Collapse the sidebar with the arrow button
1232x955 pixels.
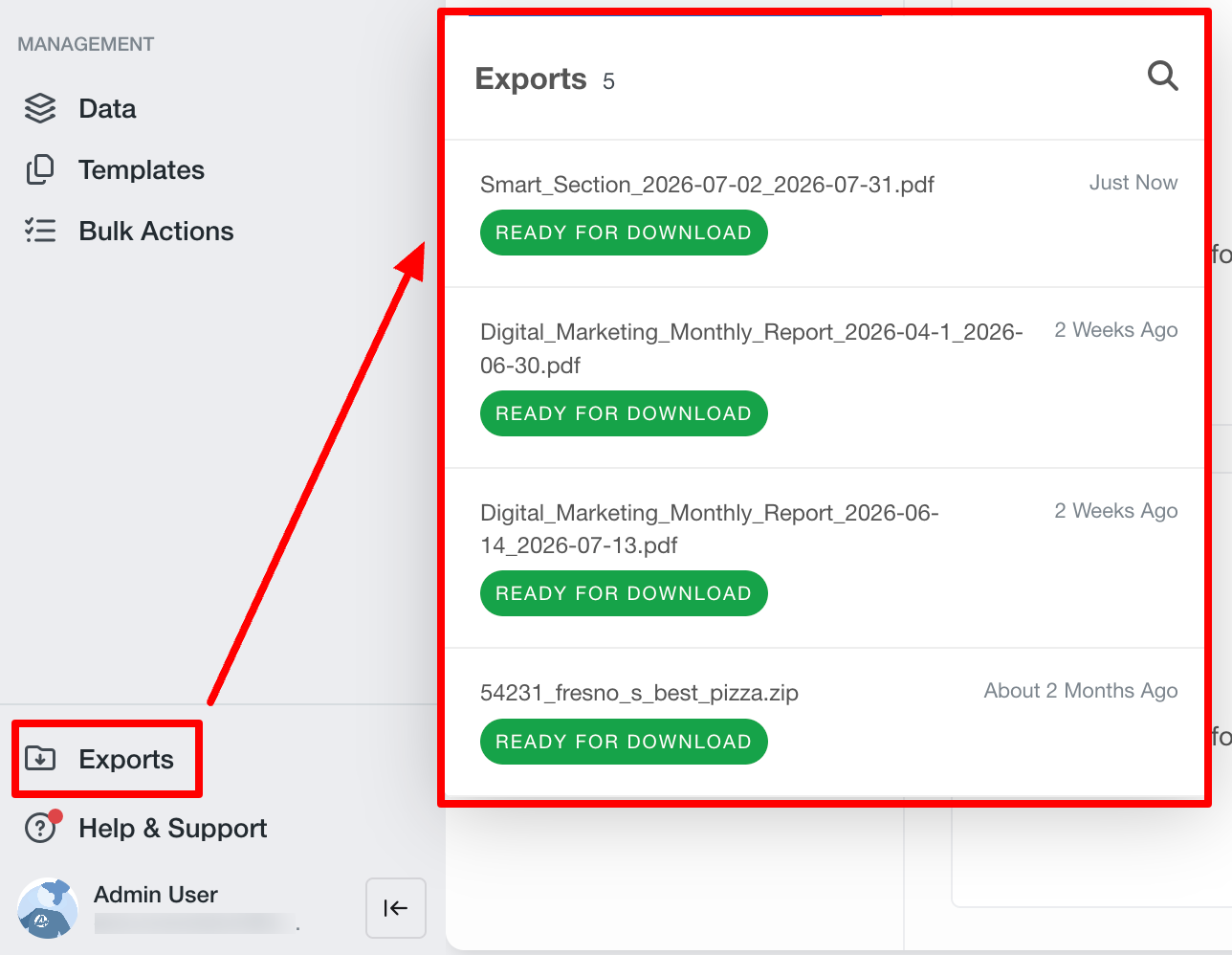[x=396, y=908]
